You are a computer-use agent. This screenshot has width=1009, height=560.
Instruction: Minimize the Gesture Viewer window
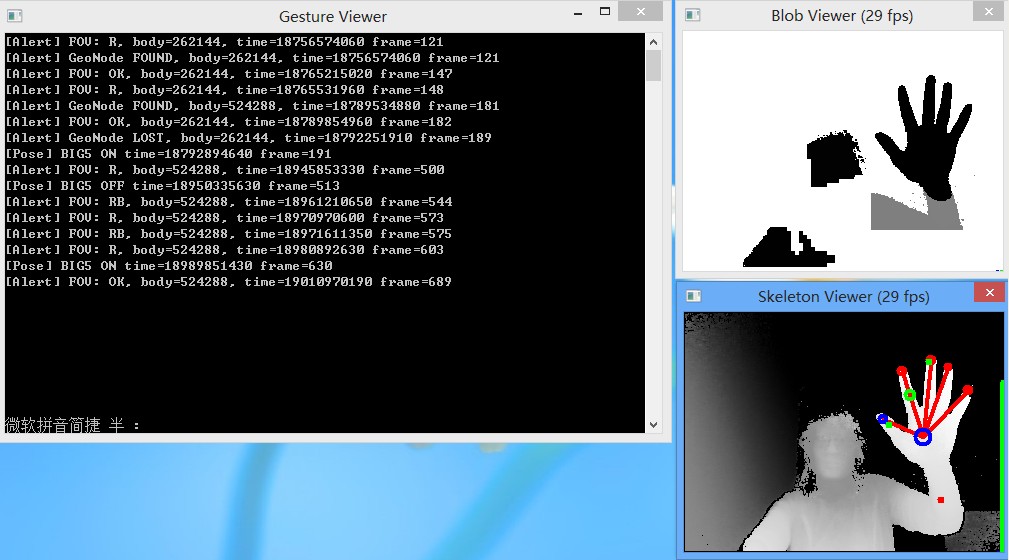click(578, 13)
